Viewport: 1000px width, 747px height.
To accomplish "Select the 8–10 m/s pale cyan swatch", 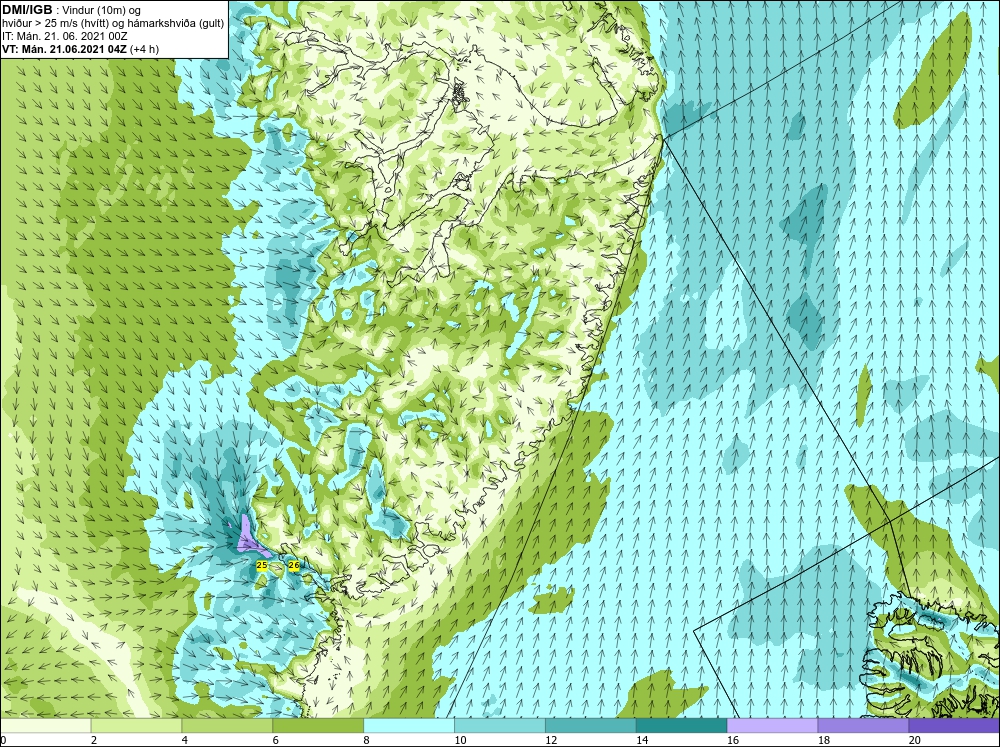I will pyautogui.click(x=409, y=725).
